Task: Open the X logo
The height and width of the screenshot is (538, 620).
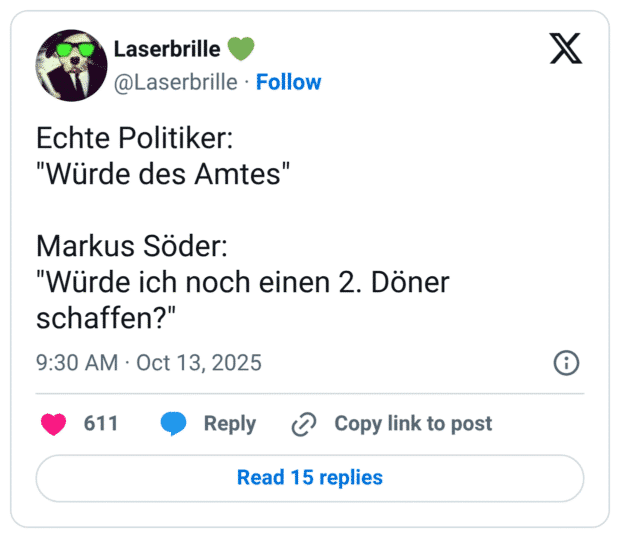Action: point(565,49)
